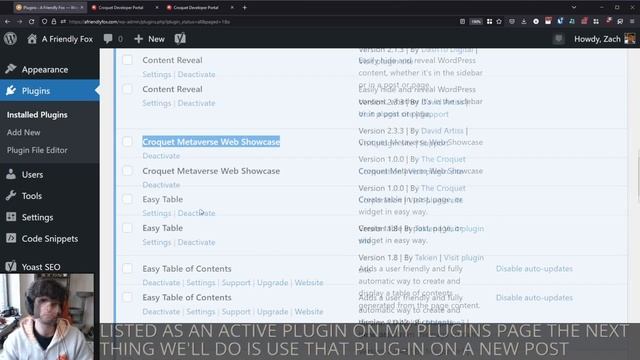Open Yoast SEO in sidebar
This screenshot has height=360, width=640.
(49, 267)
